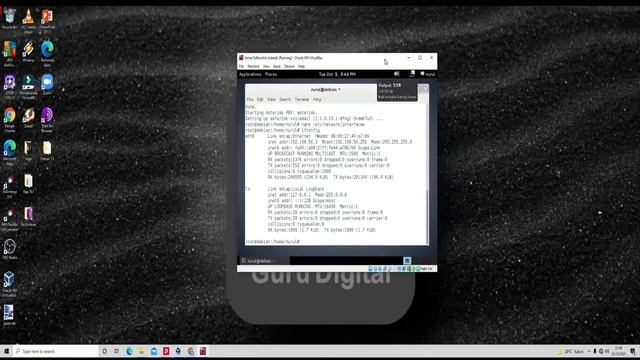Open the Mail app from taskbar
Screen dimensions: 640x360
point(154,351)
